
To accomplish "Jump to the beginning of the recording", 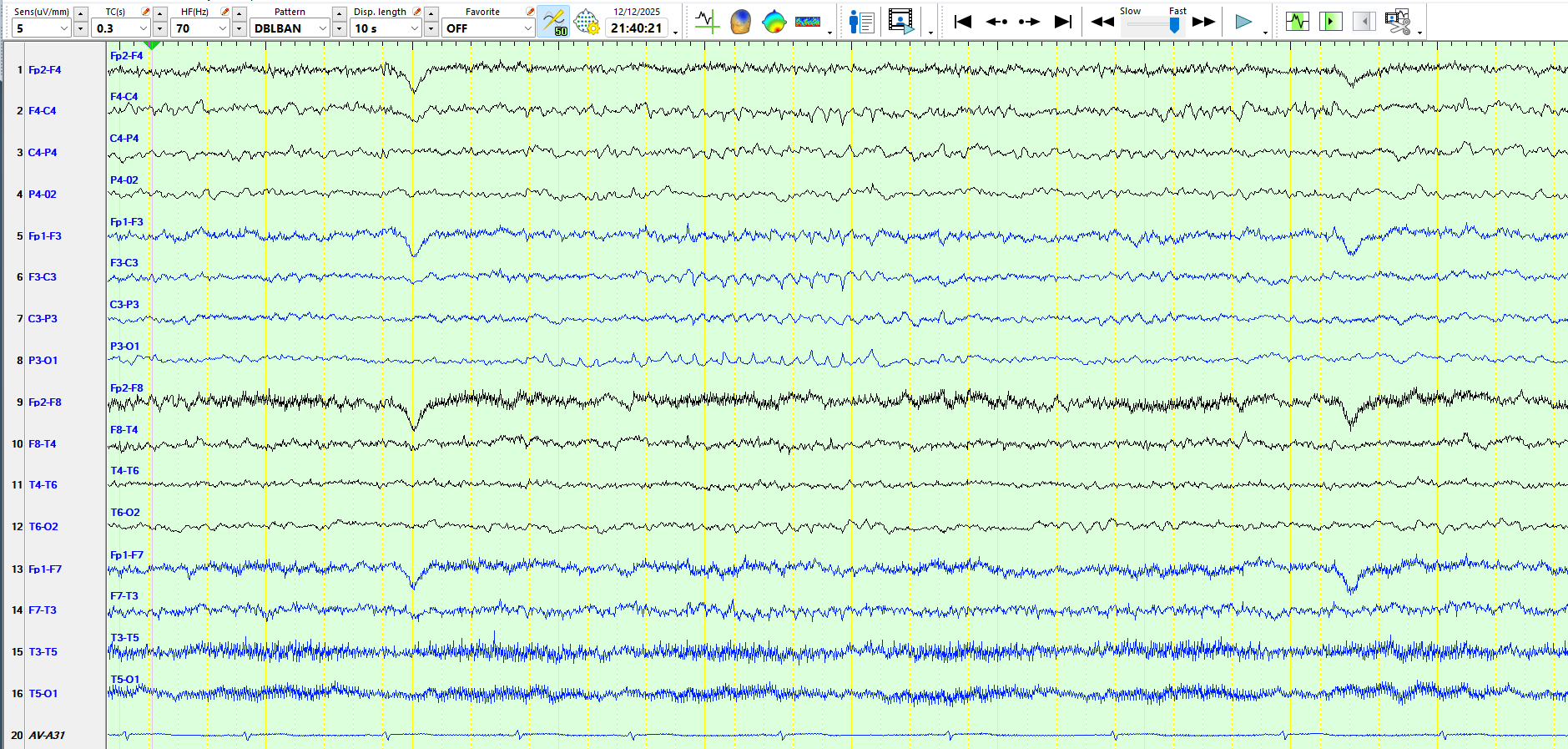I will pyautogui.click(x=962, y=22).
